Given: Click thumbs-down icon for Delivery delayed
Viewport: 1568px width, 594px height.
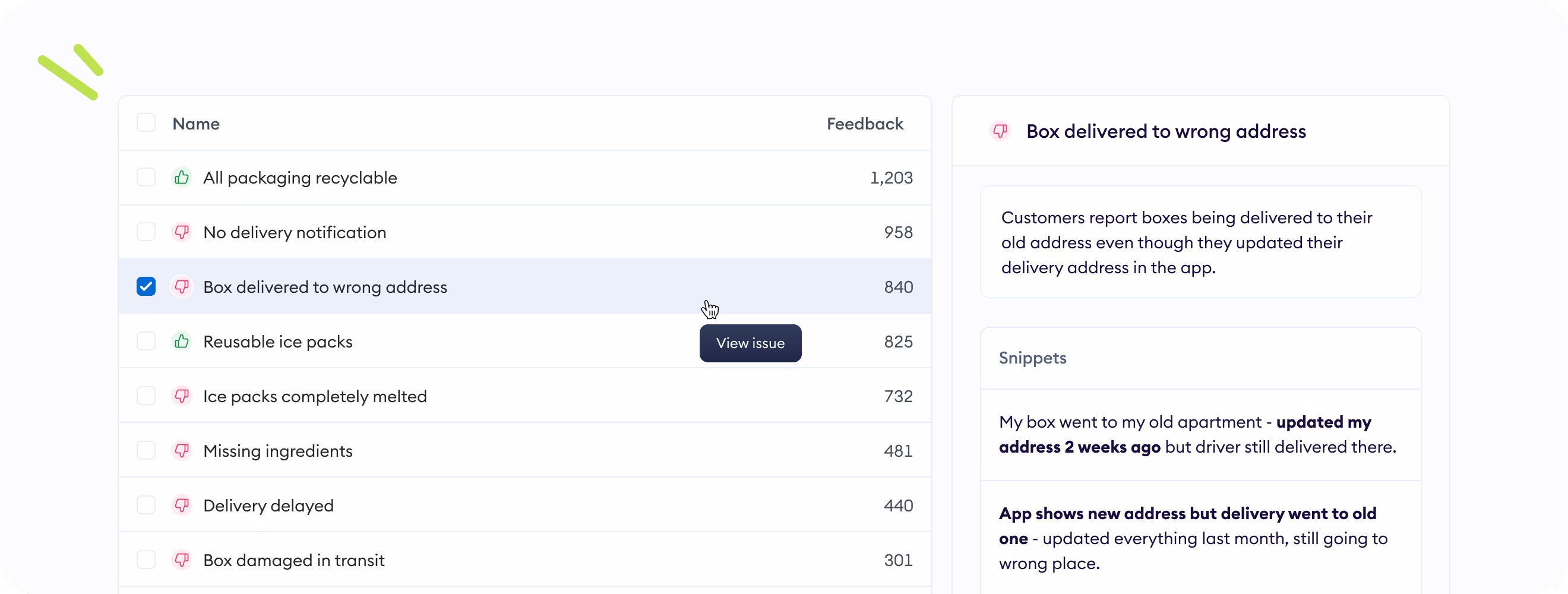Looking at the screenshot, I should [181, 505].
